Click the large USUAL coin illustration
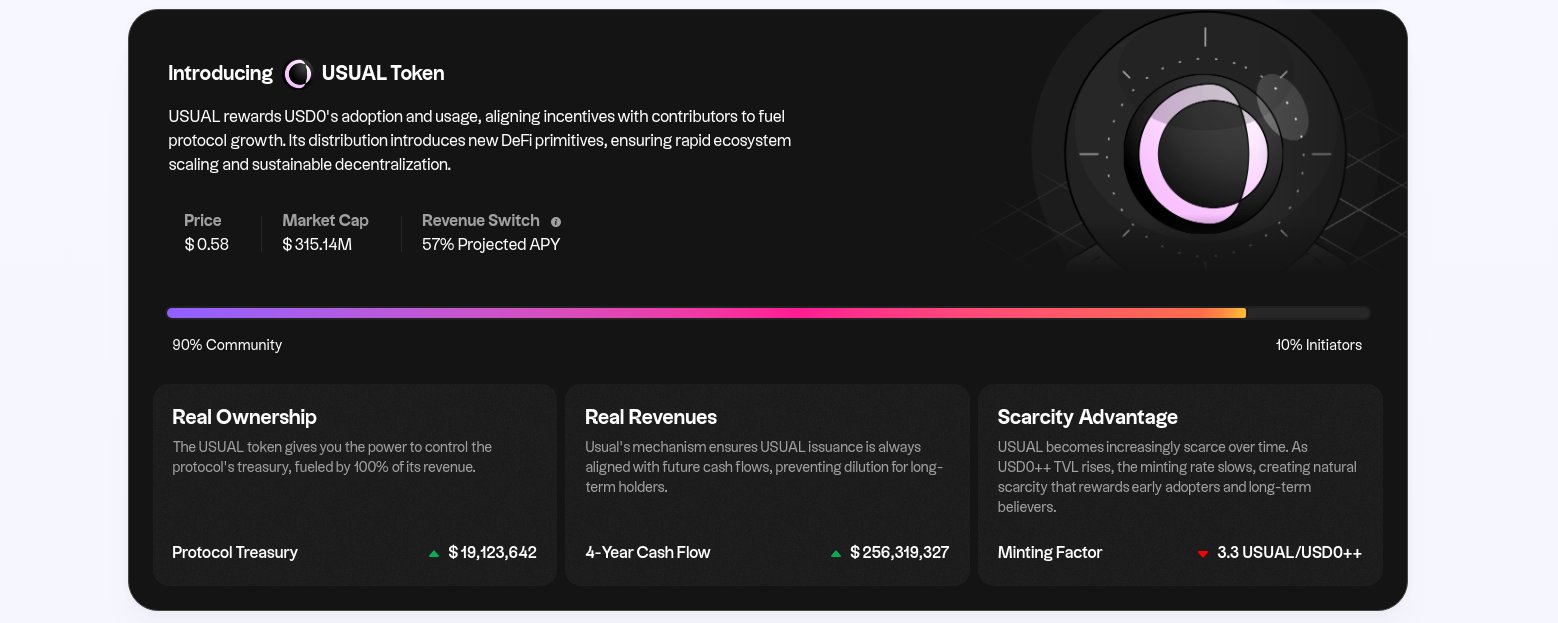 1205,153
